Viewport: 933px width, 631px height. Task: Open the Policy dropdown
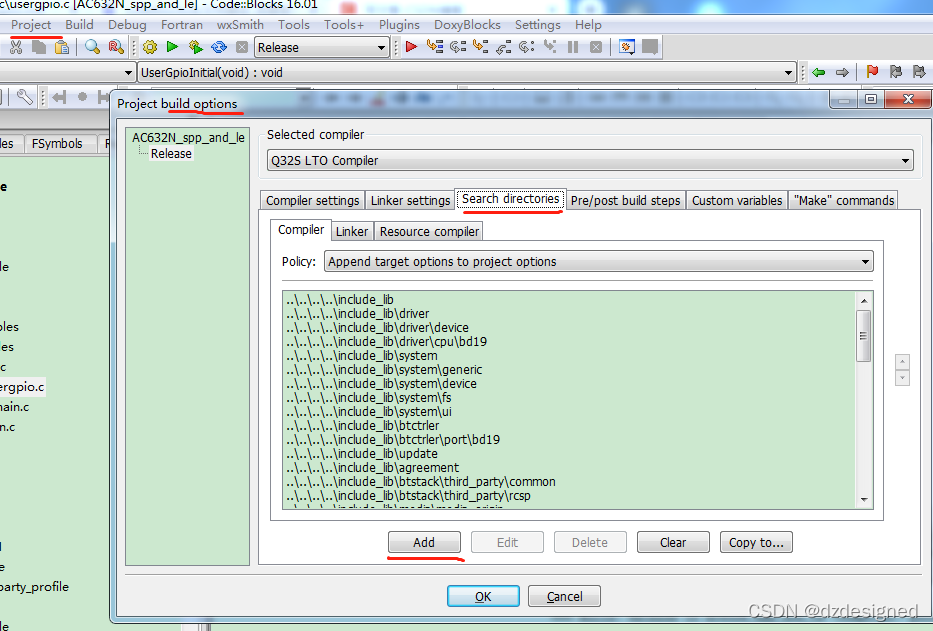tap(598, 261)
